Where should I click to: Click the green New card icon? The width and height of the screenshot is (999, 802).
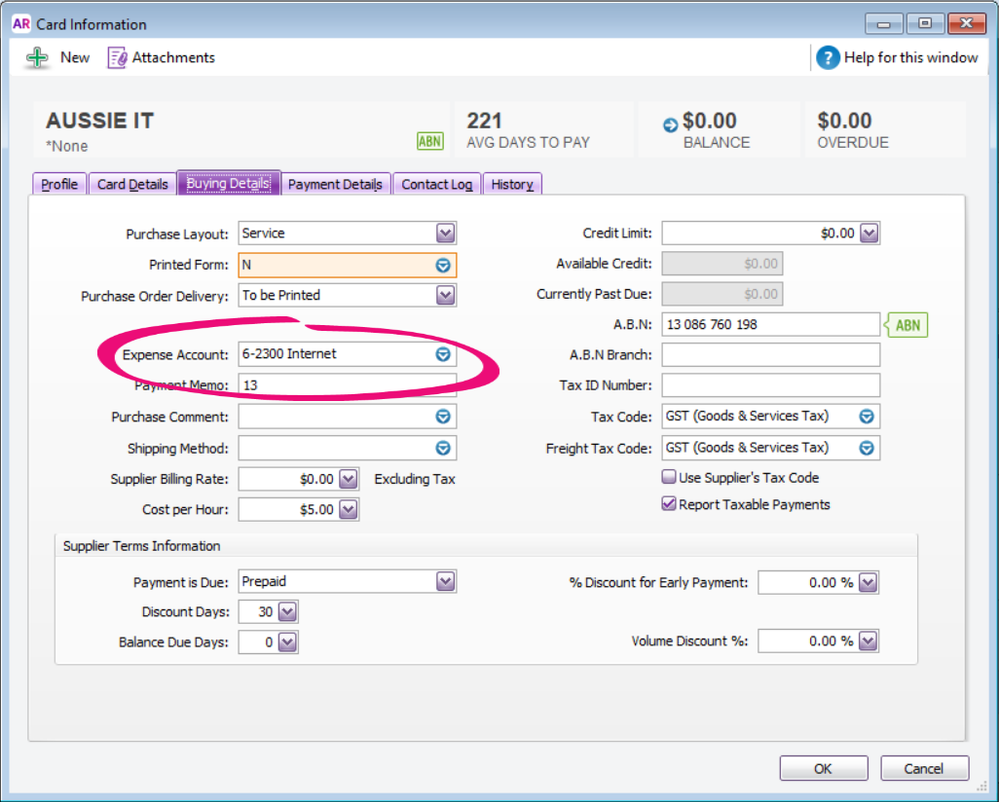[37, 58]
